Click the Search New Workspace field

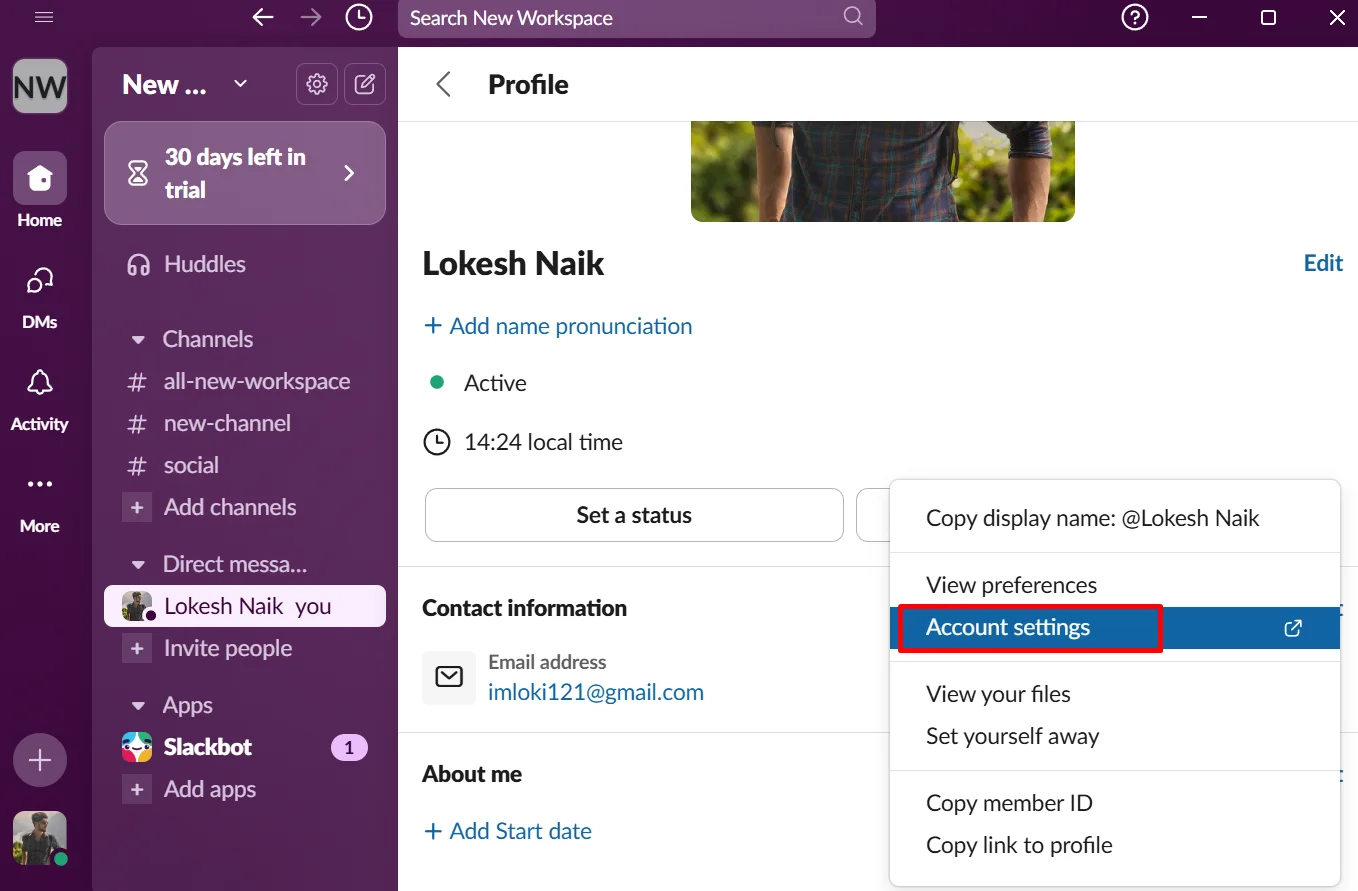(637, 18)
